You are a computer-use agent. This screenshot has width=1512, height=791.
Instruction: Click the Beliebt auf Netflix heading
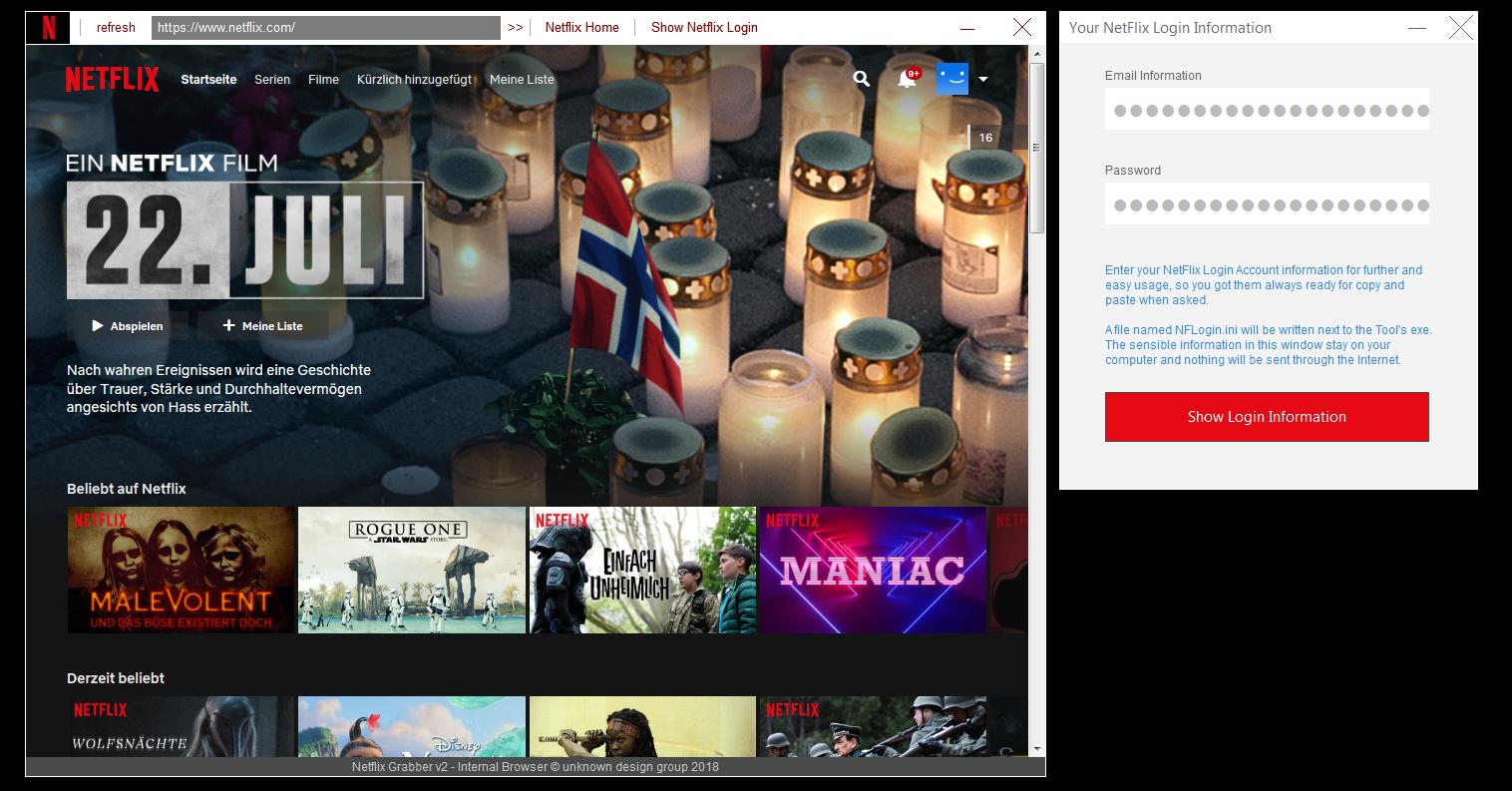click(127, 489)
